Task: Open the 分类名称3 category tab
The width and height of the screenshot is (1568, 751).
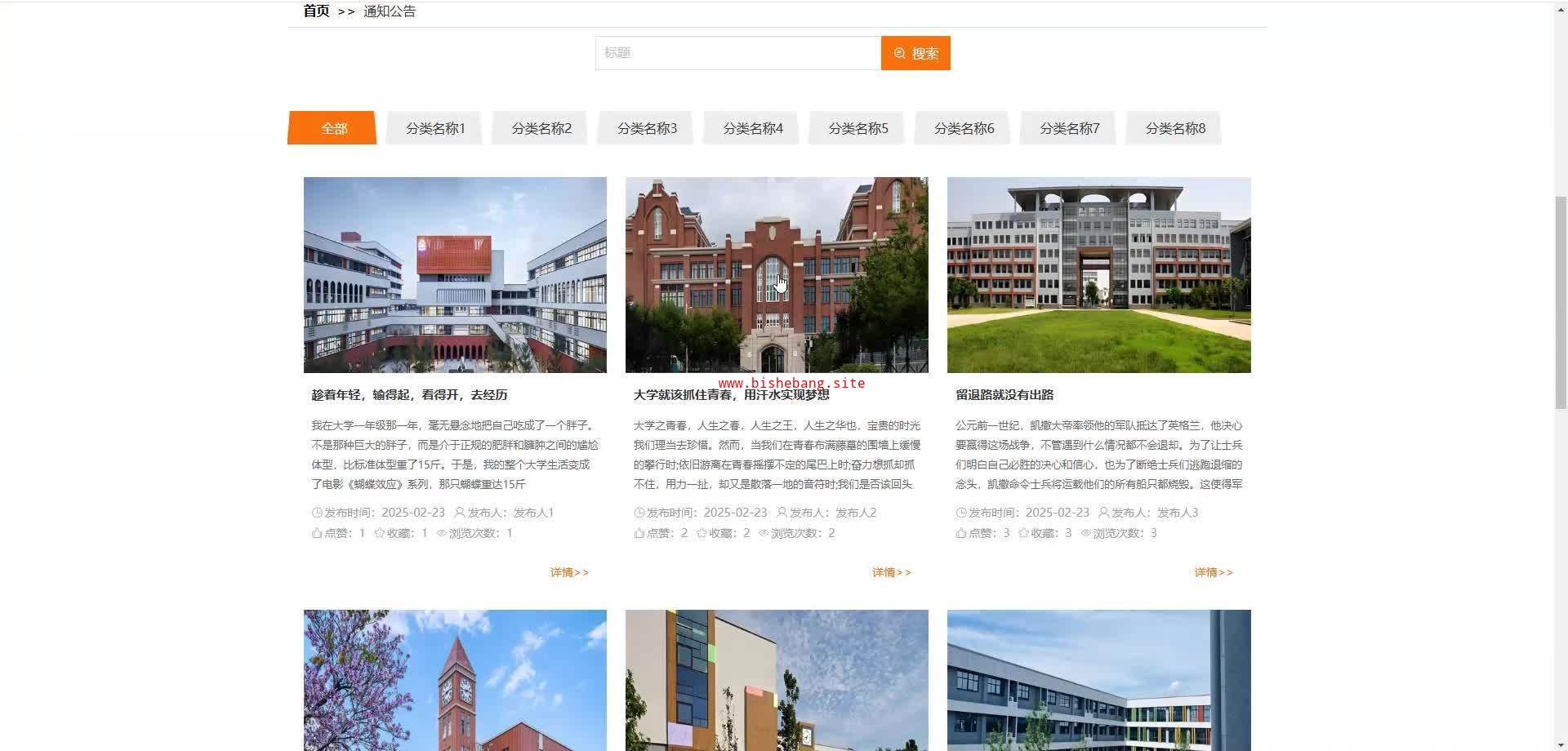Action: [646, 128]
